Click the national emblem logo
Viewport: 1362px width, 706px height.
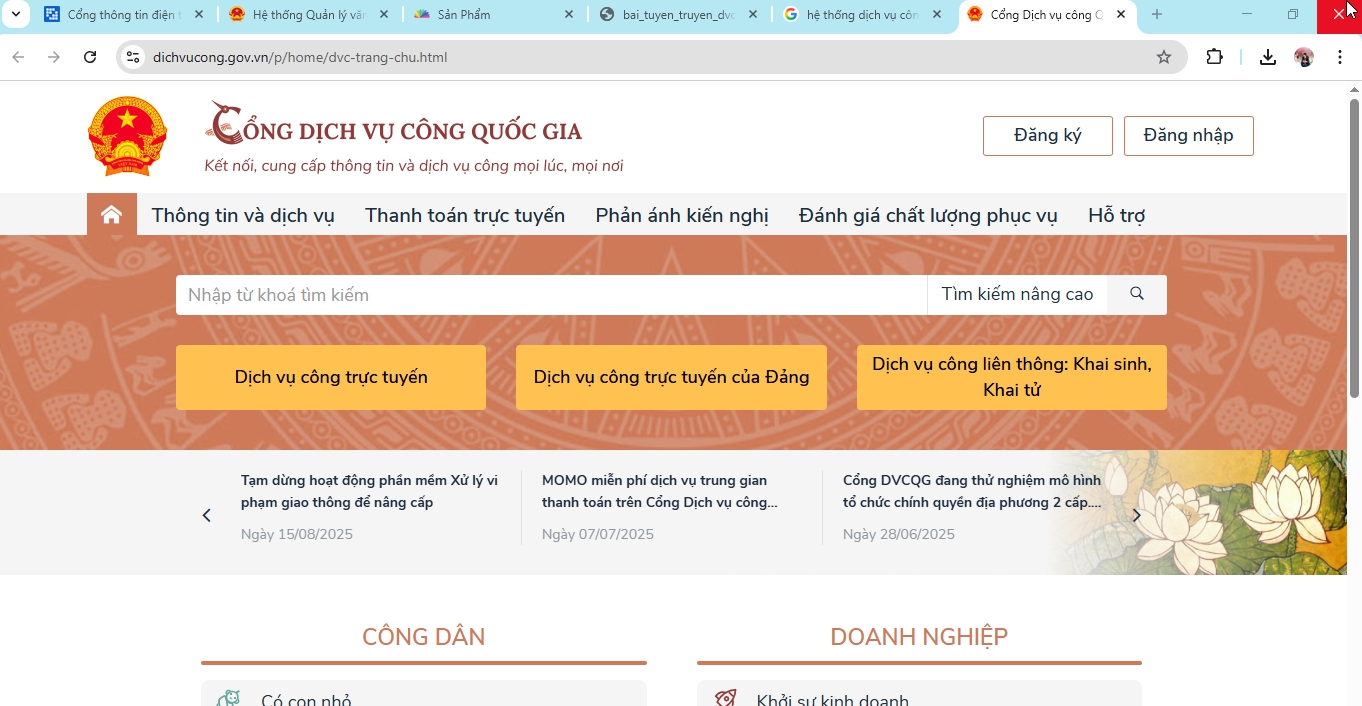pos(127,136)
